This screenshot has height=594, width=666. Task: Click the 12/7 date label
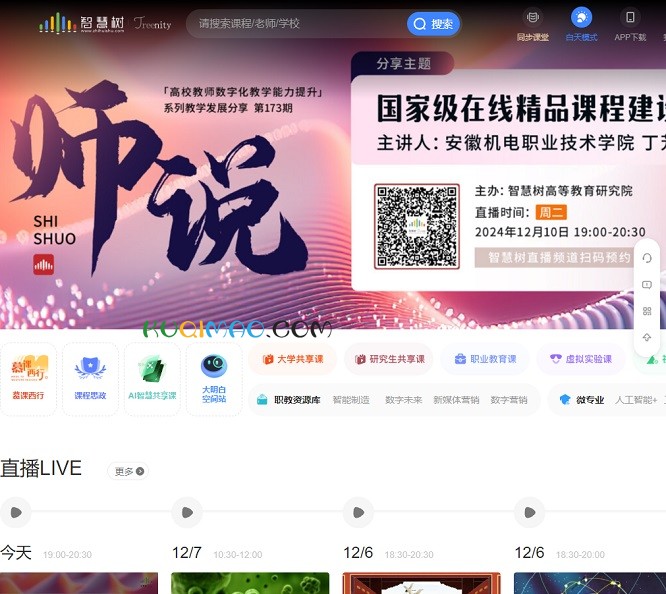(186, 553)
